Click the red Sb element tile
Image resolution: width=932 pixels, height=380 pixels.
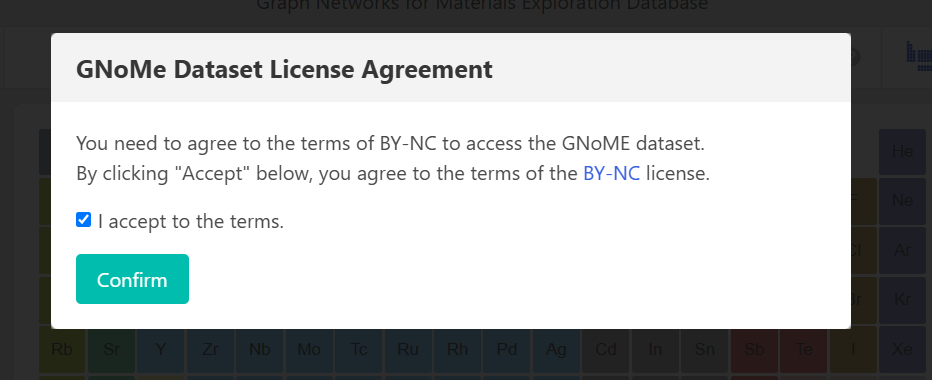[754, 349]
